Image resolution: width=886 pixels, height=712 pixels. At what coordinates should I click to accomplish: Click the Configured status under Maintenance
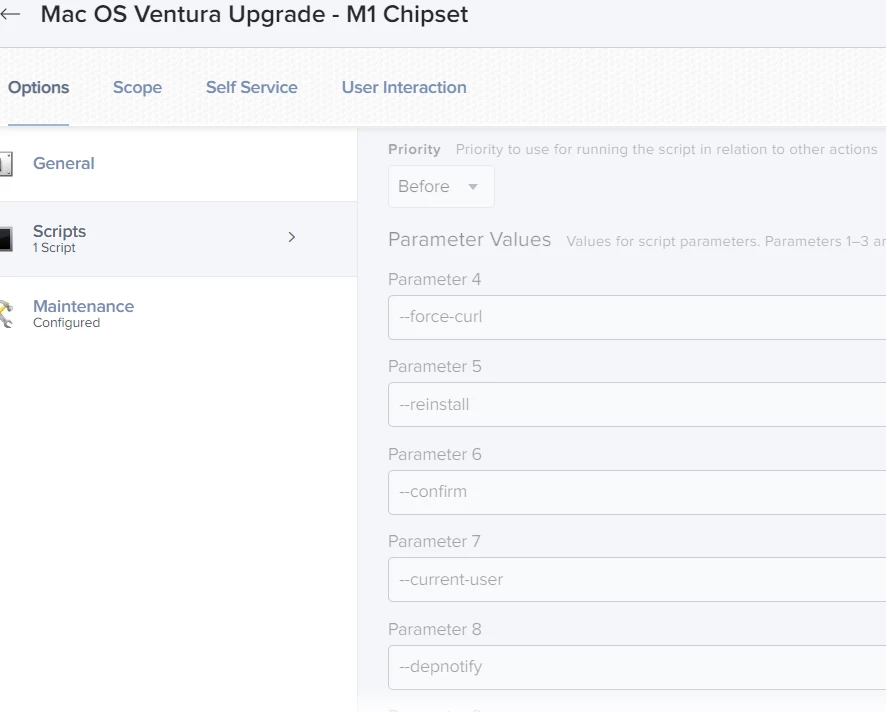pos(66,323)
